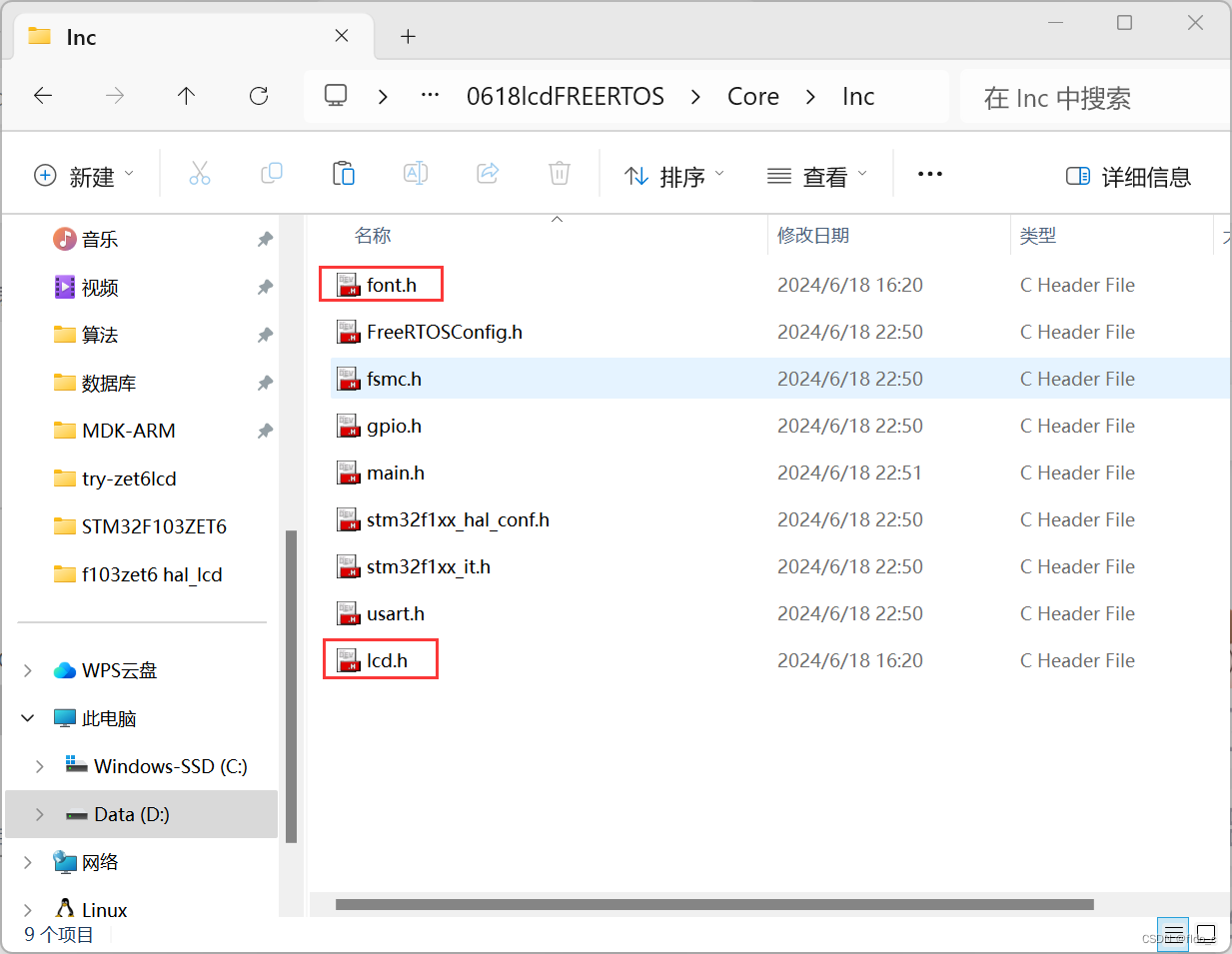The height and width of the screenshot is (954, 1232).
Task: Switch to large icons view in the status bar
Action: tap(1206, 935)
